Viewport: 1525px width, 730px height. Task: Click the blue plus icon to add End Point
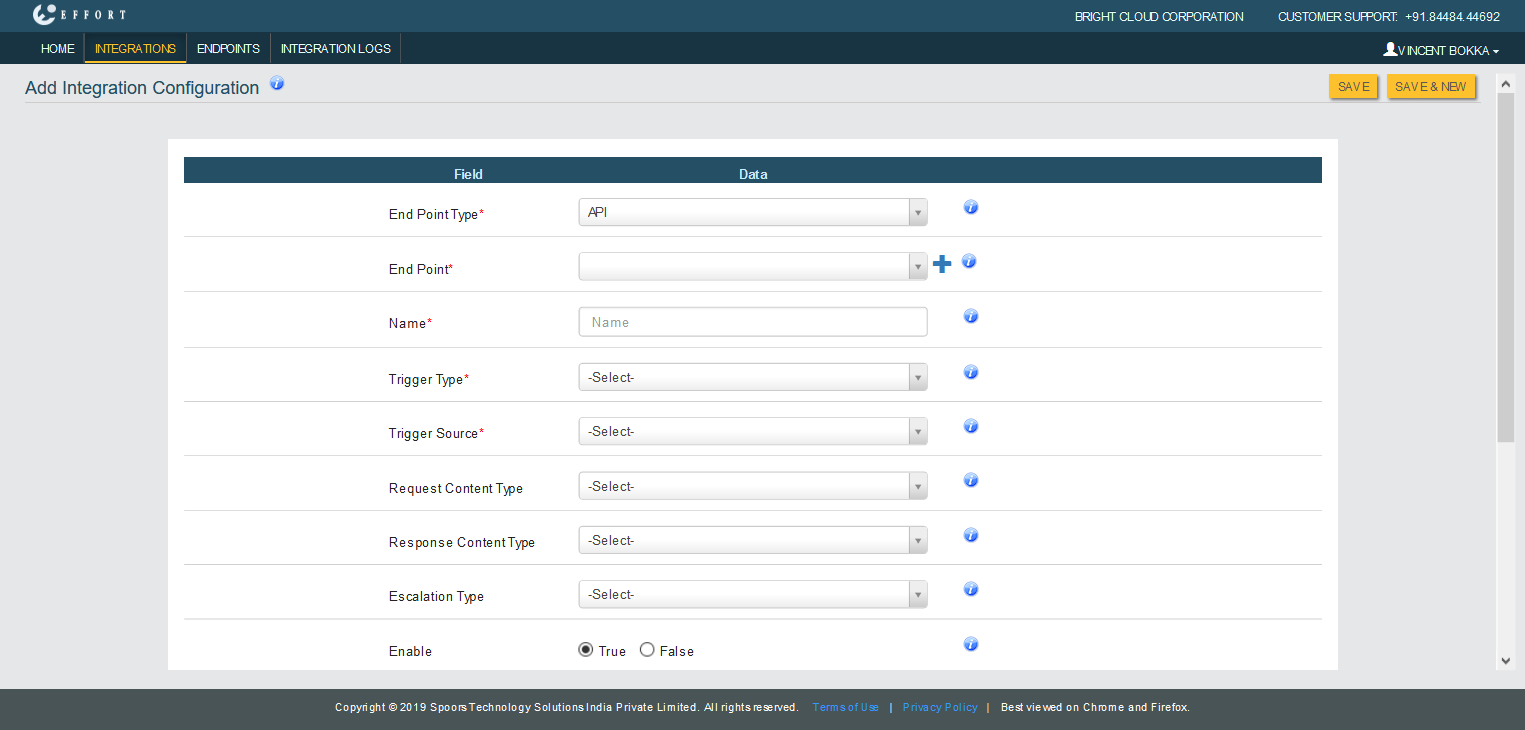pos(941,264)
